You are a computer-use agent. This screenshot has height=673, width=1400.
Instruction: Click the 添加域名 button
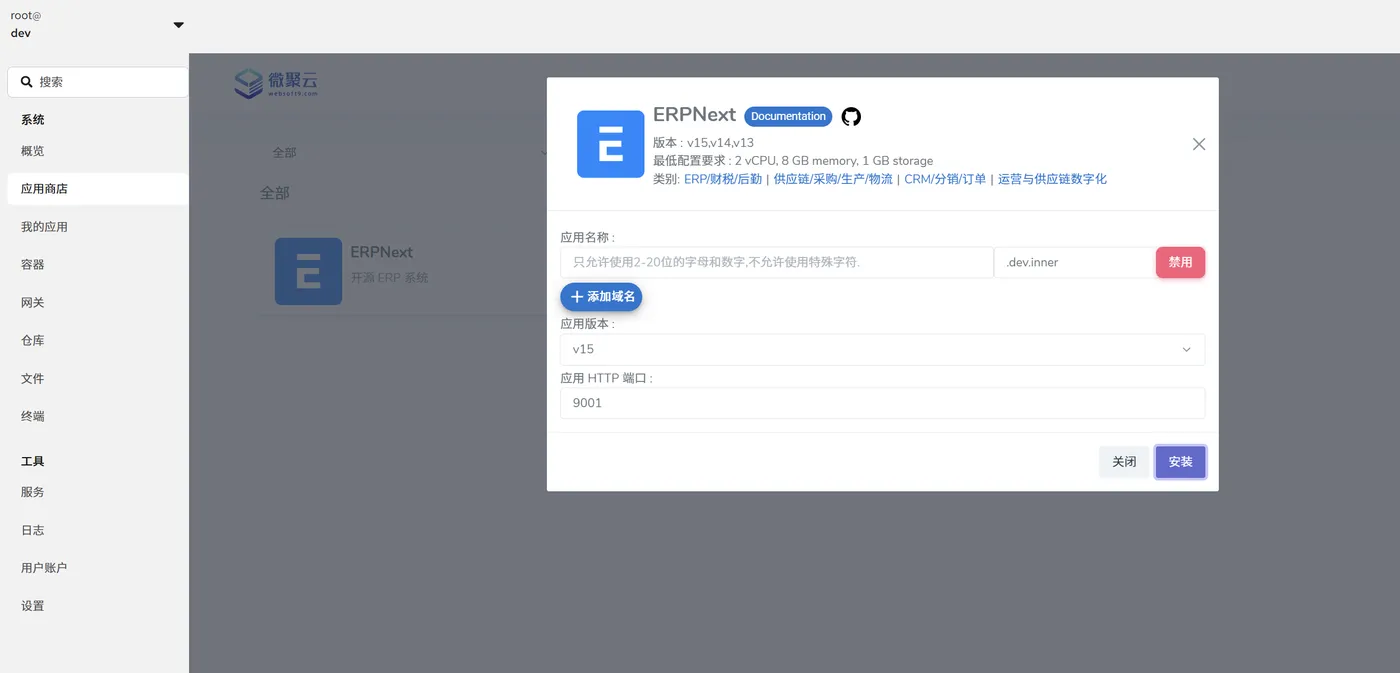coord(601,297)
